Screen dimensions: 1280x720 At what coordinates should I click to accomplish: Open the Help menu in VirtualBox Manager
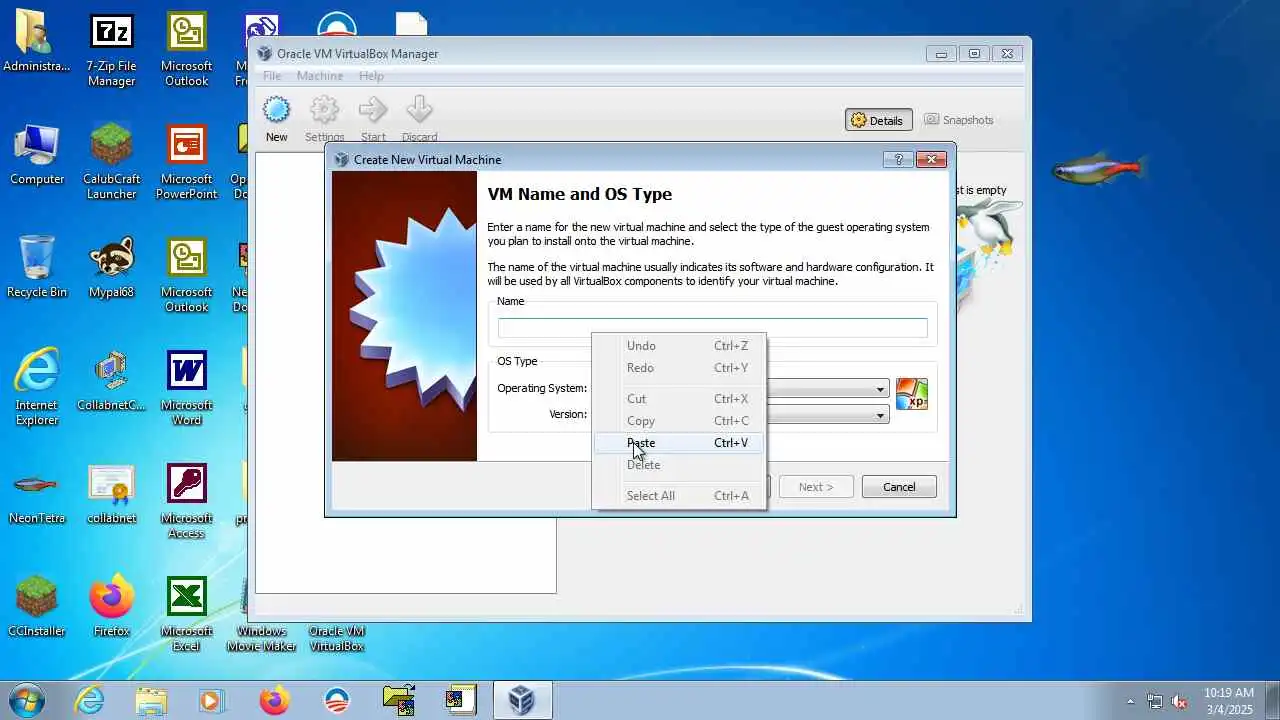pos(371,76)
